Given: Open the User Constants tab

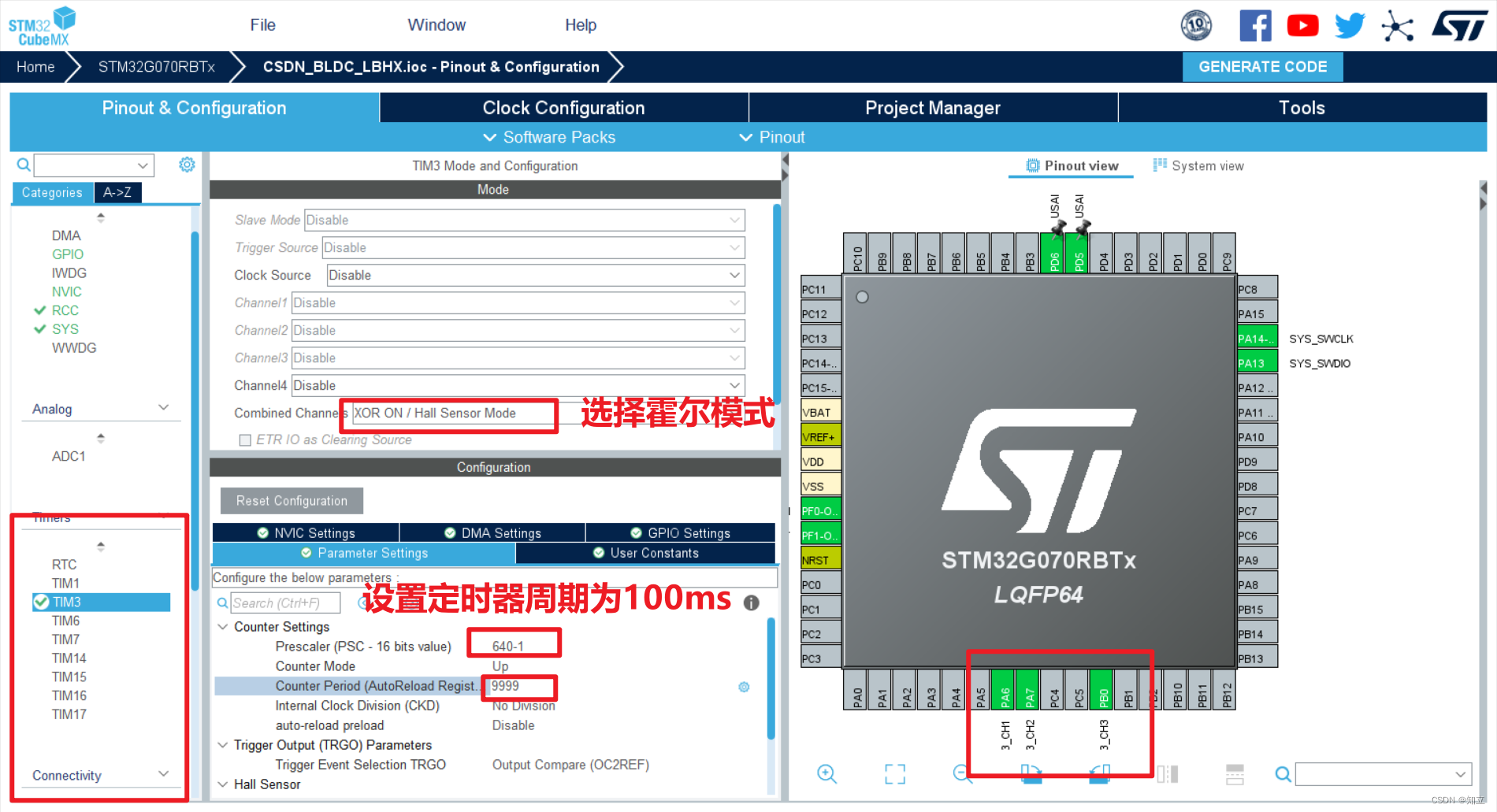Looking at the screenshot, I should 646,553.
